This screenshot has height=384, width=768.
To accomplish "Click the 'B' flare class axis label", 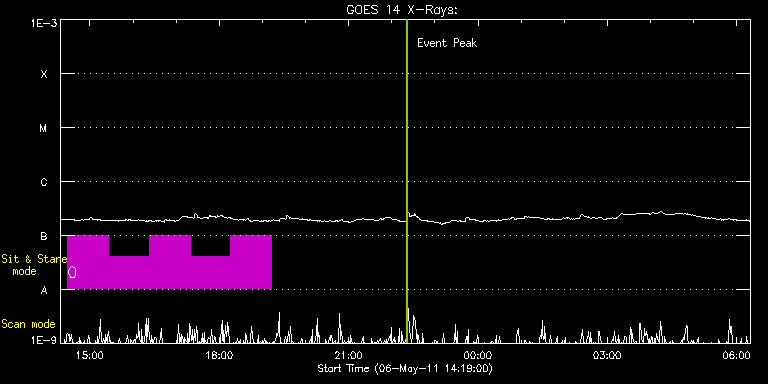I will pyautogui.click(x=44, y=236).
